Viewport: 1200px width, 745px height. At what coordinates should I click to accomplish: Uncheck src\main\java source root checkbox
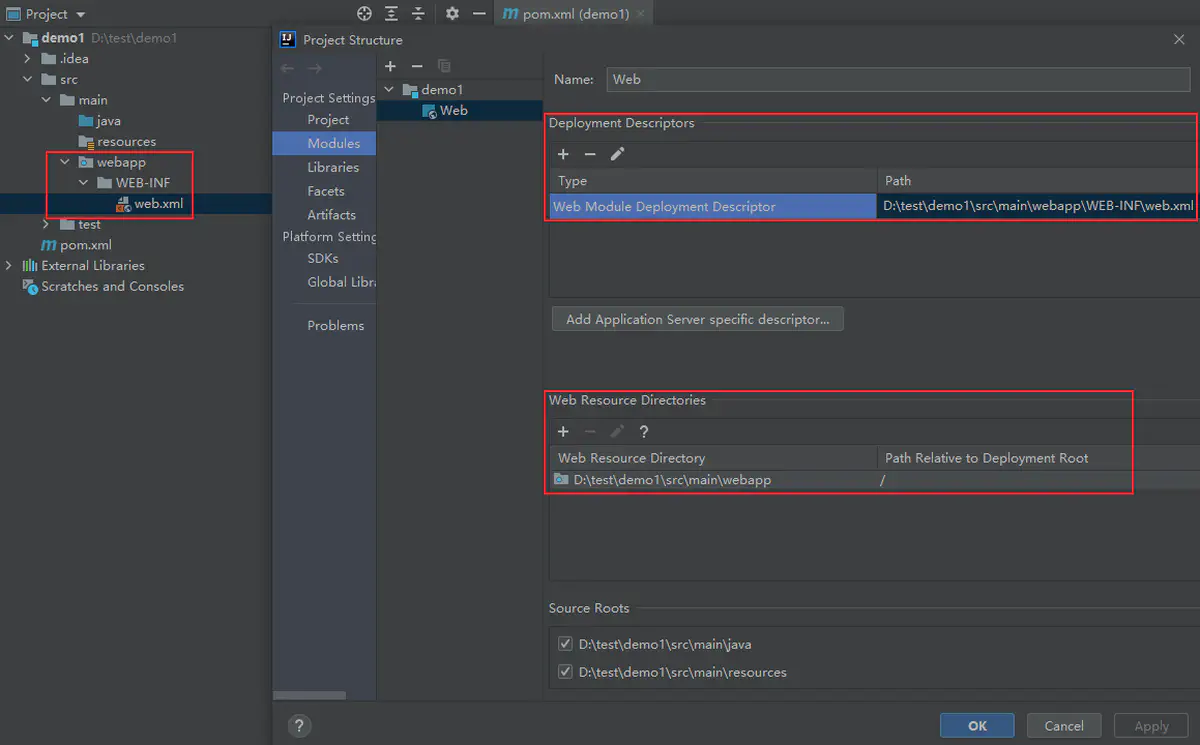(565, 644)
